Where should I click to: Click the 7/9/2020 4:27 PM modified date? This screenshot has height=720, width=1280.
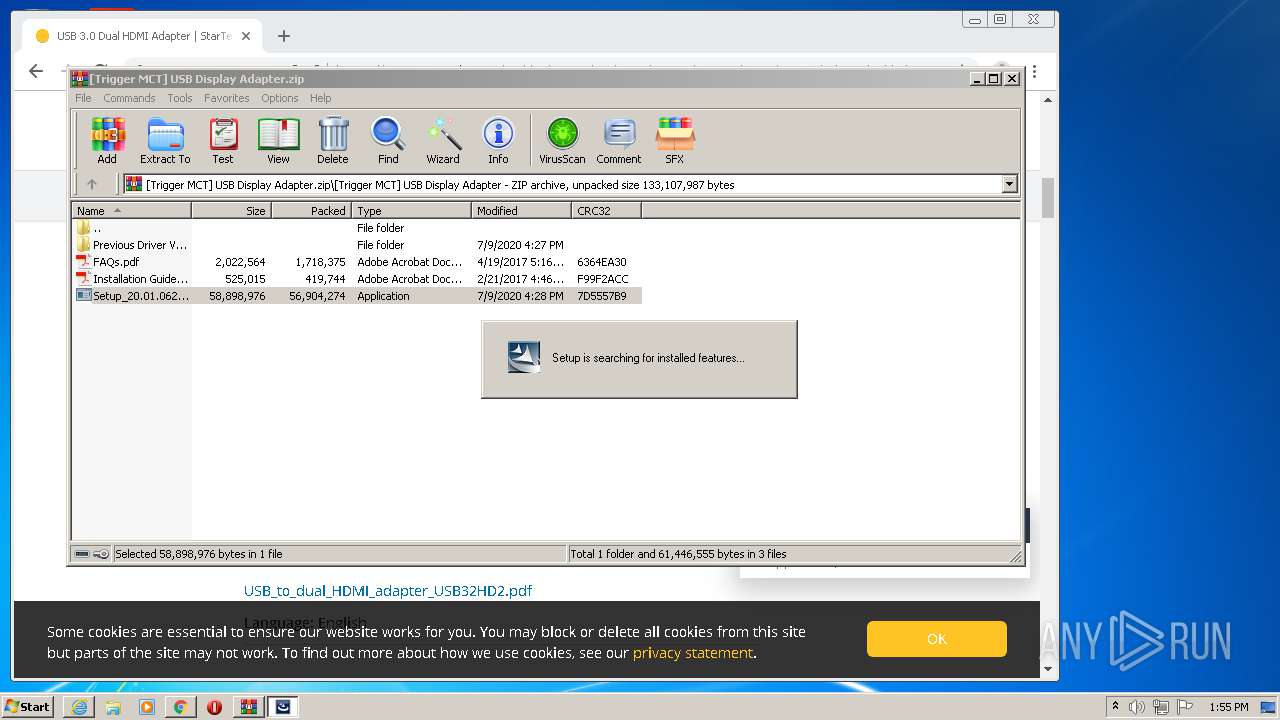(520, 245)
